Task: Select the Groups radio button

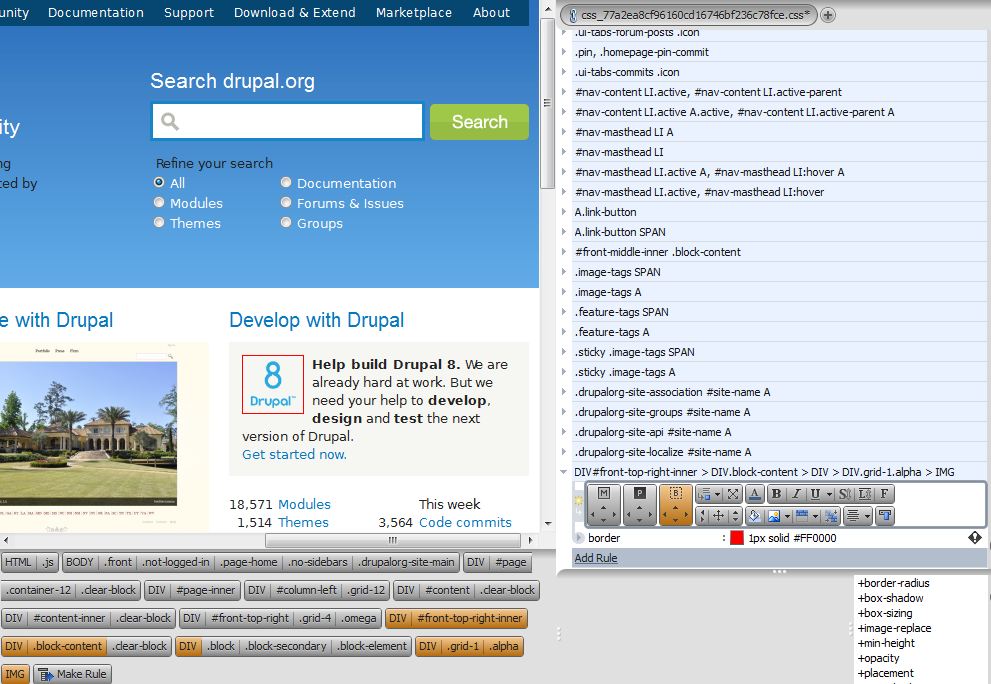Action: click(286, 223)
